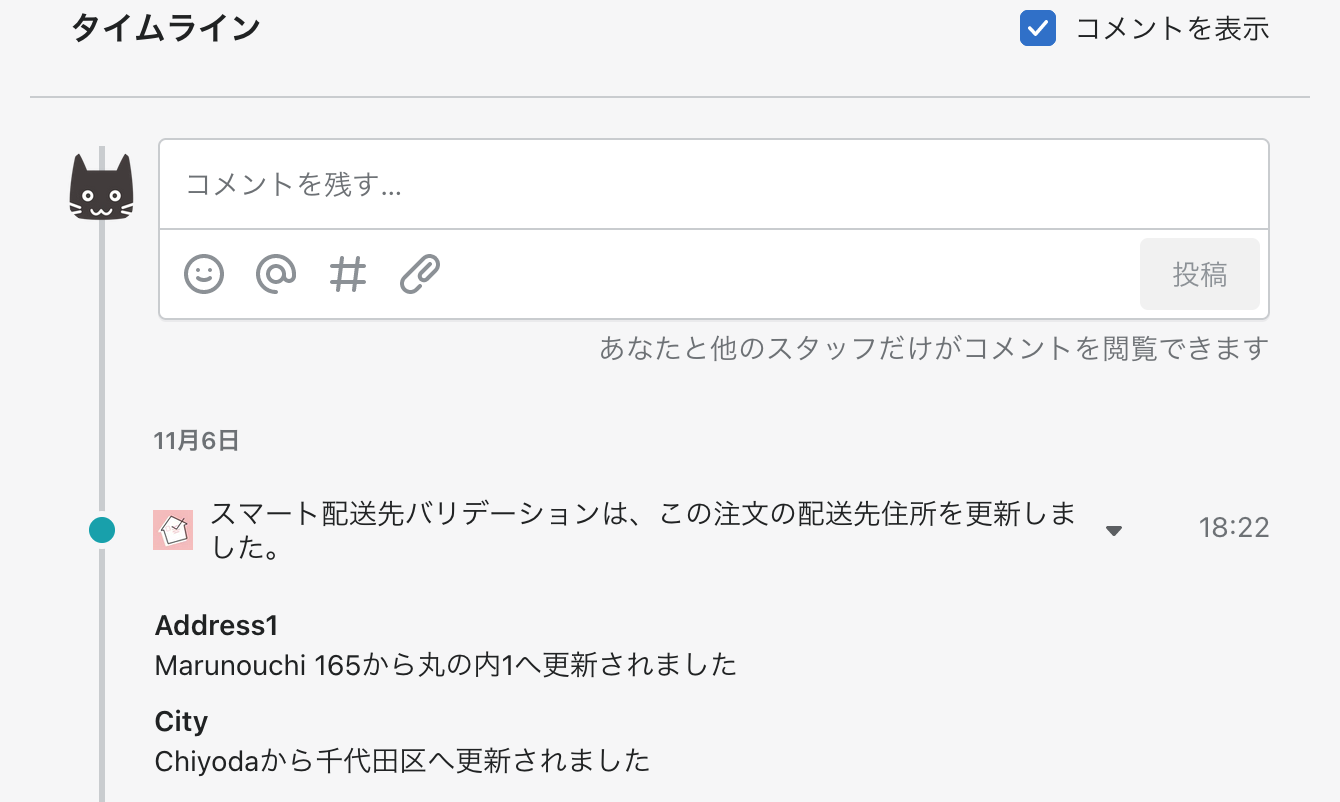Click the コメントを表示 label text

click(x=1172, y=28)
